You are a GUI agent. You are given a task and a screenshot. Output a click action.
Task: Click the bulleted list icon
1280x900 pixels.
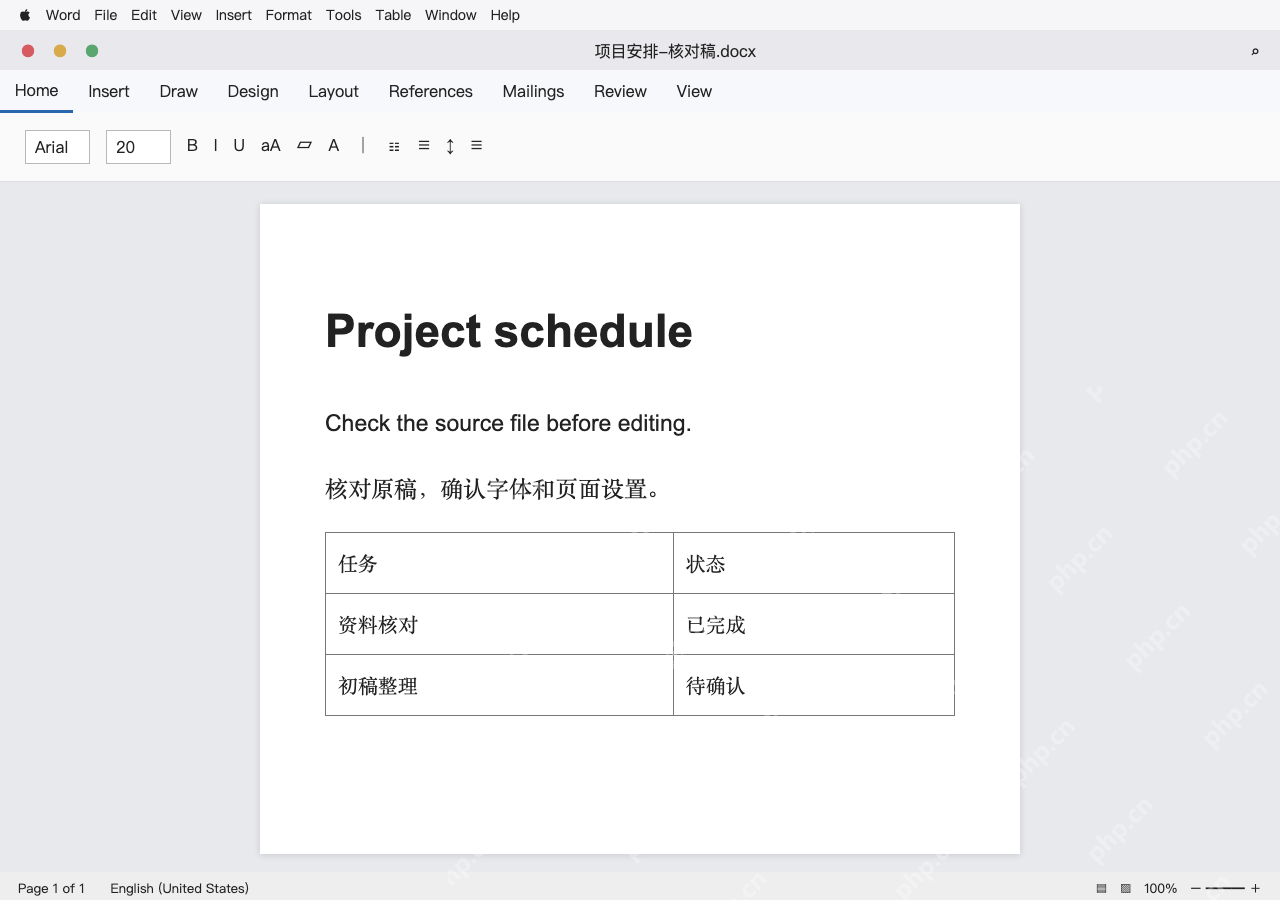point(394,147)
